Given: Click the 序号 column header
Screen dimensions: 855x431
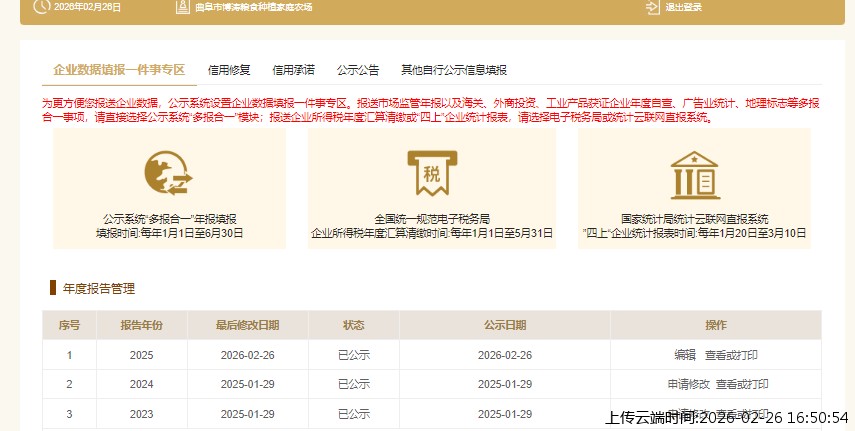Looking at the screenshot, I should coord(69,325).
